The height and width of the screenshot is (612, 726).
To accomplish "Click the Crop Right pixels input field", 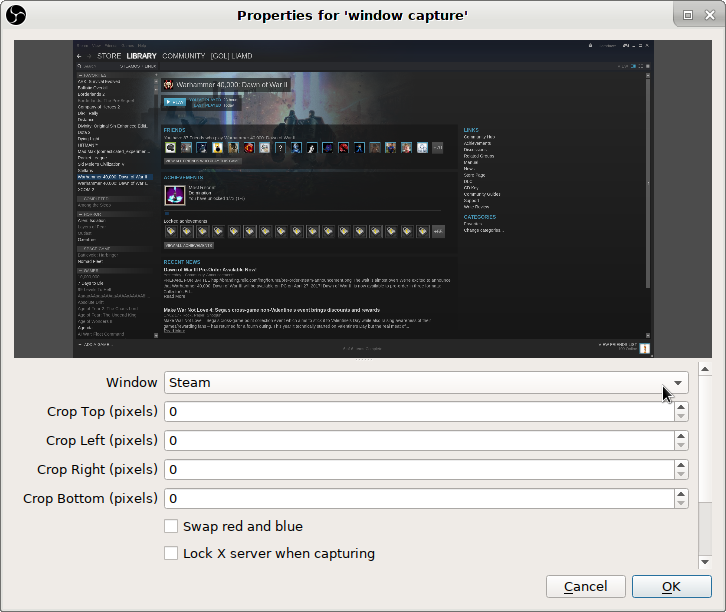I will 419,469.
